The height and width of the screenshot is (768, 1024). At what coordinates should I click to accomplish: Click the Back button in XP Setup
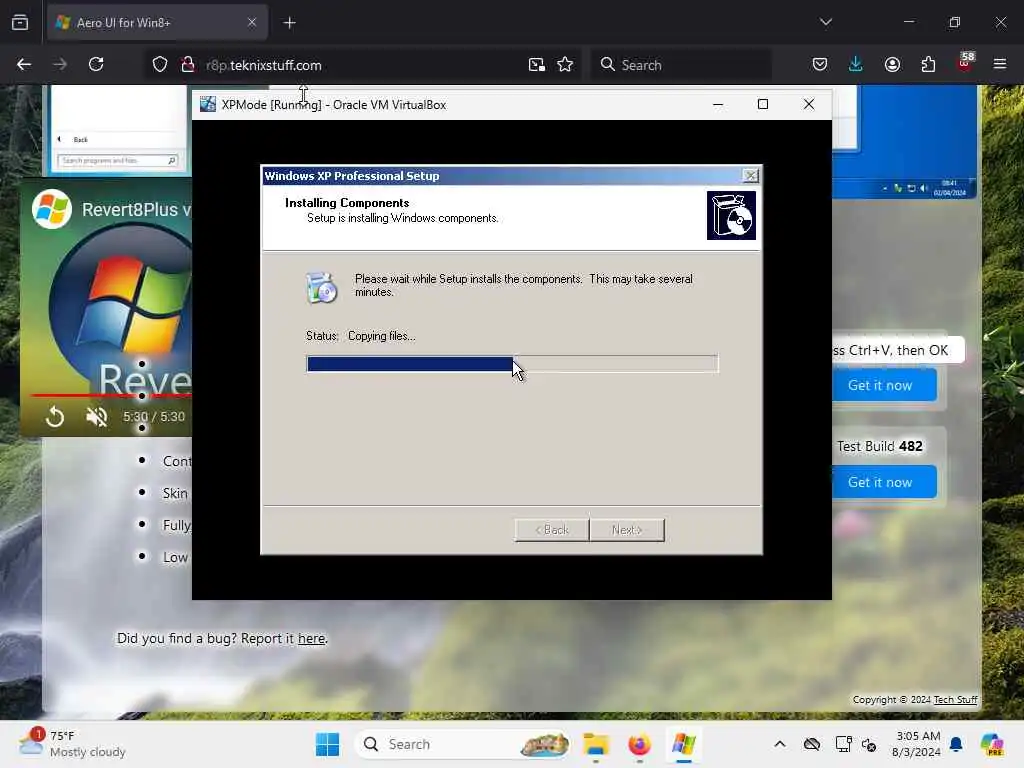pyautogui.click(x=552, y=530)
